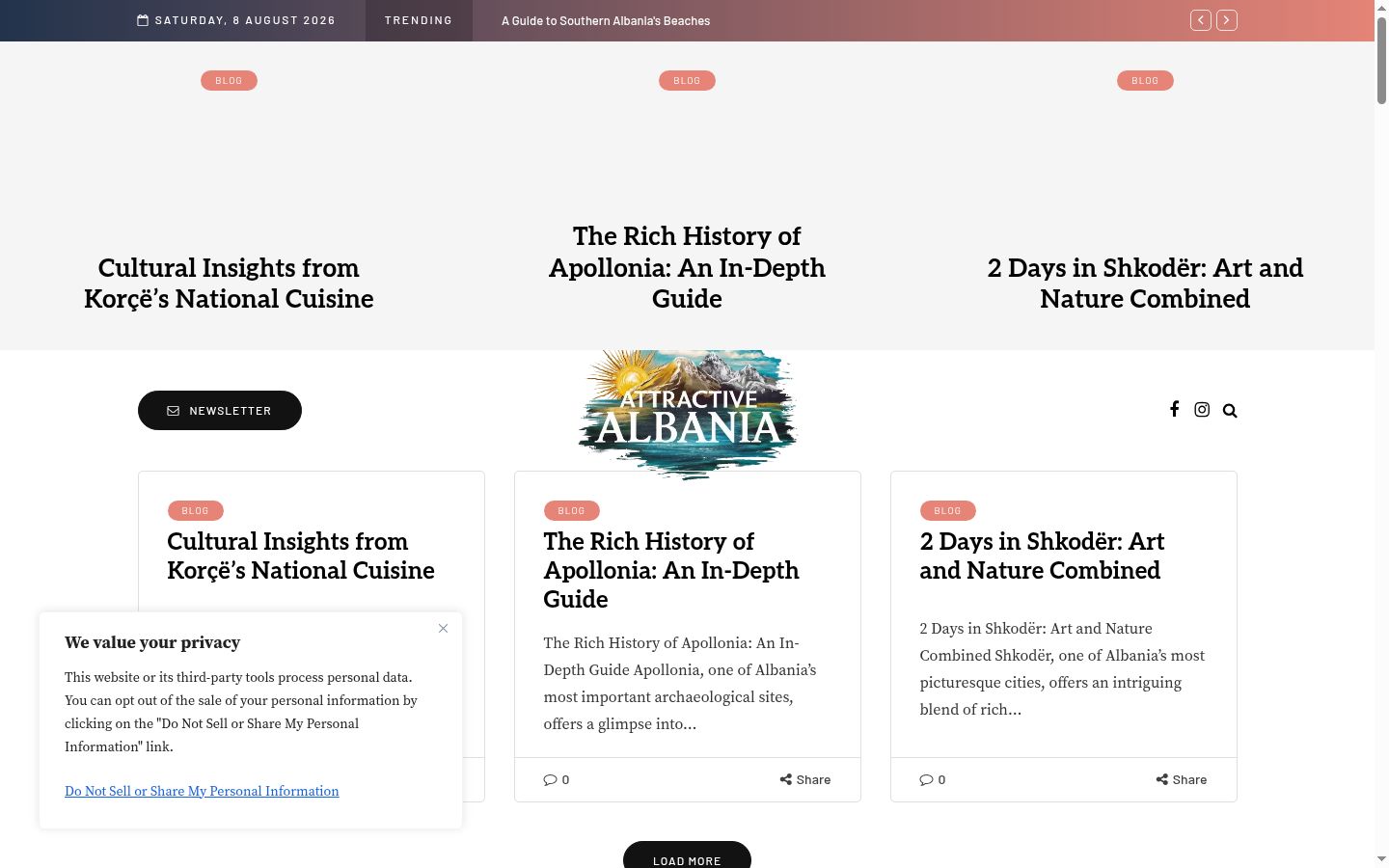Open slider headline The Rich History of Apollonia

coord(687,267)
